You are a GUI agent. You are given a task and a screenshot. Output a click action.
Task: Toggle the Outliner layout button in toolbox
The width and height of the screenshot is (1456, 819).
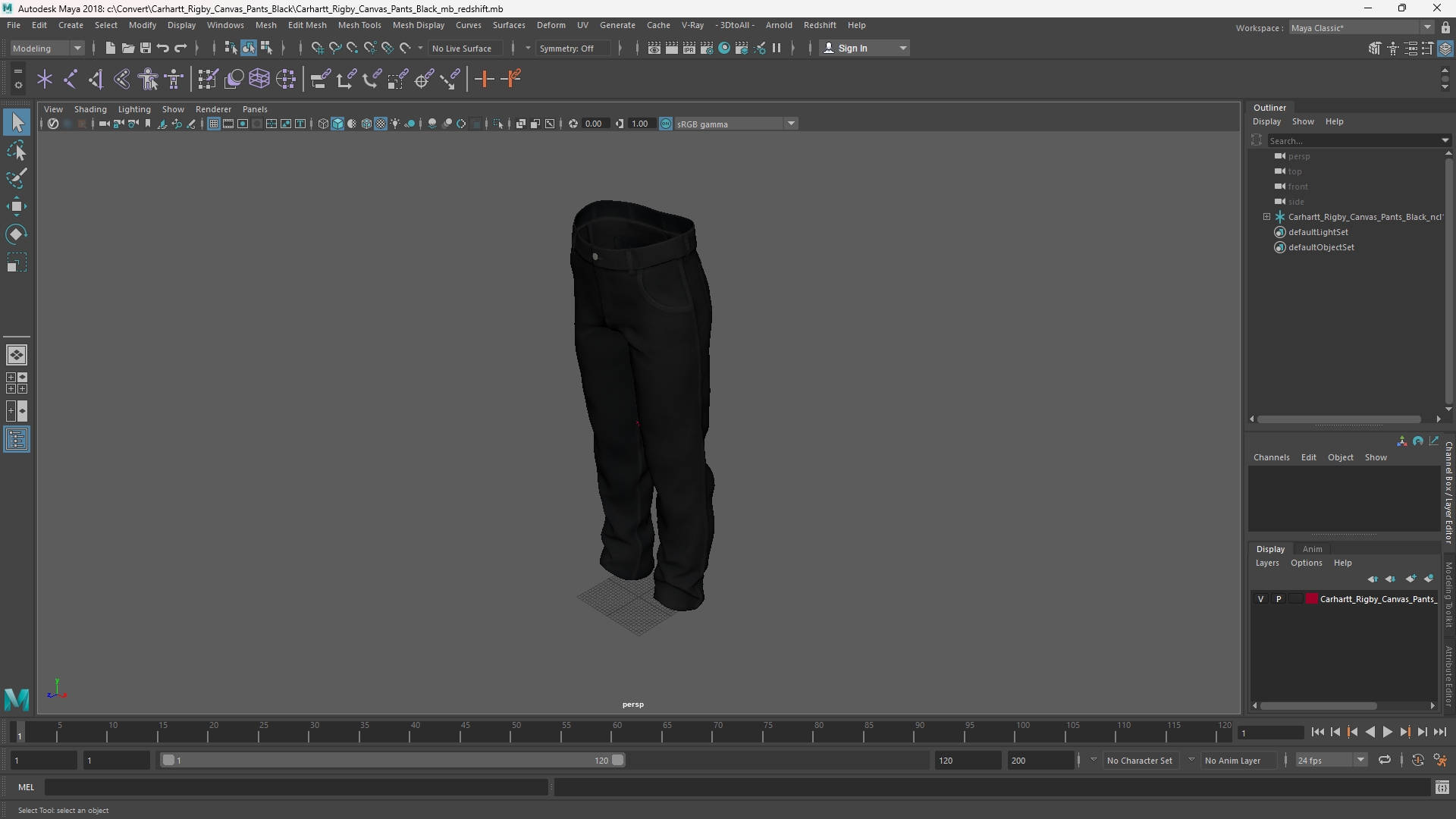17,440
